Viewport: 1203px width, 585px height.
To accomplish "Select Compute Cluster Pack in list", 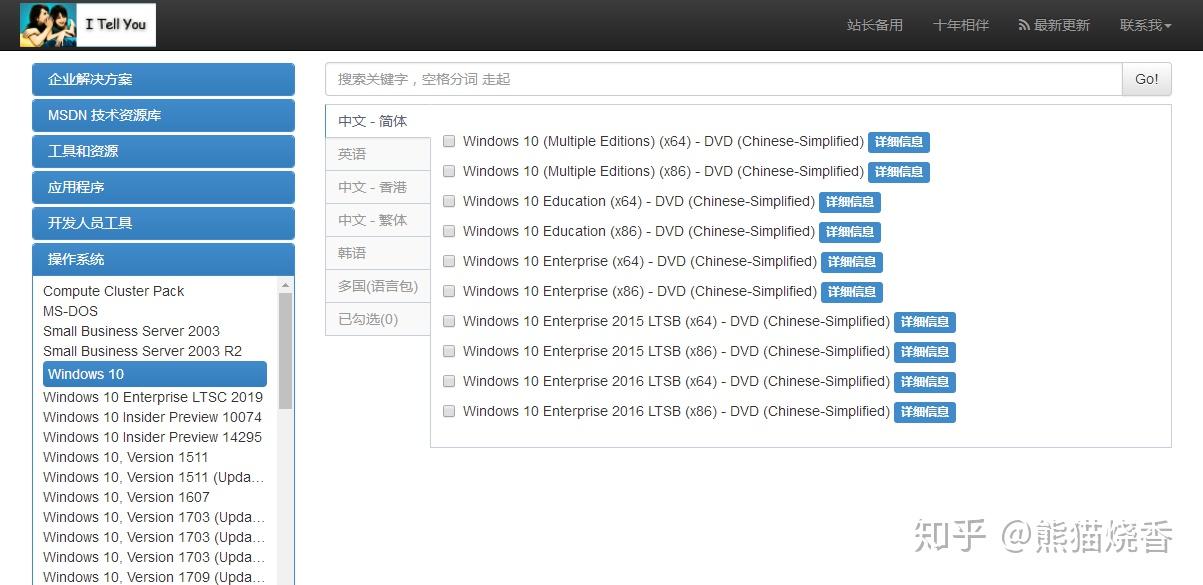I will (114, 291).
